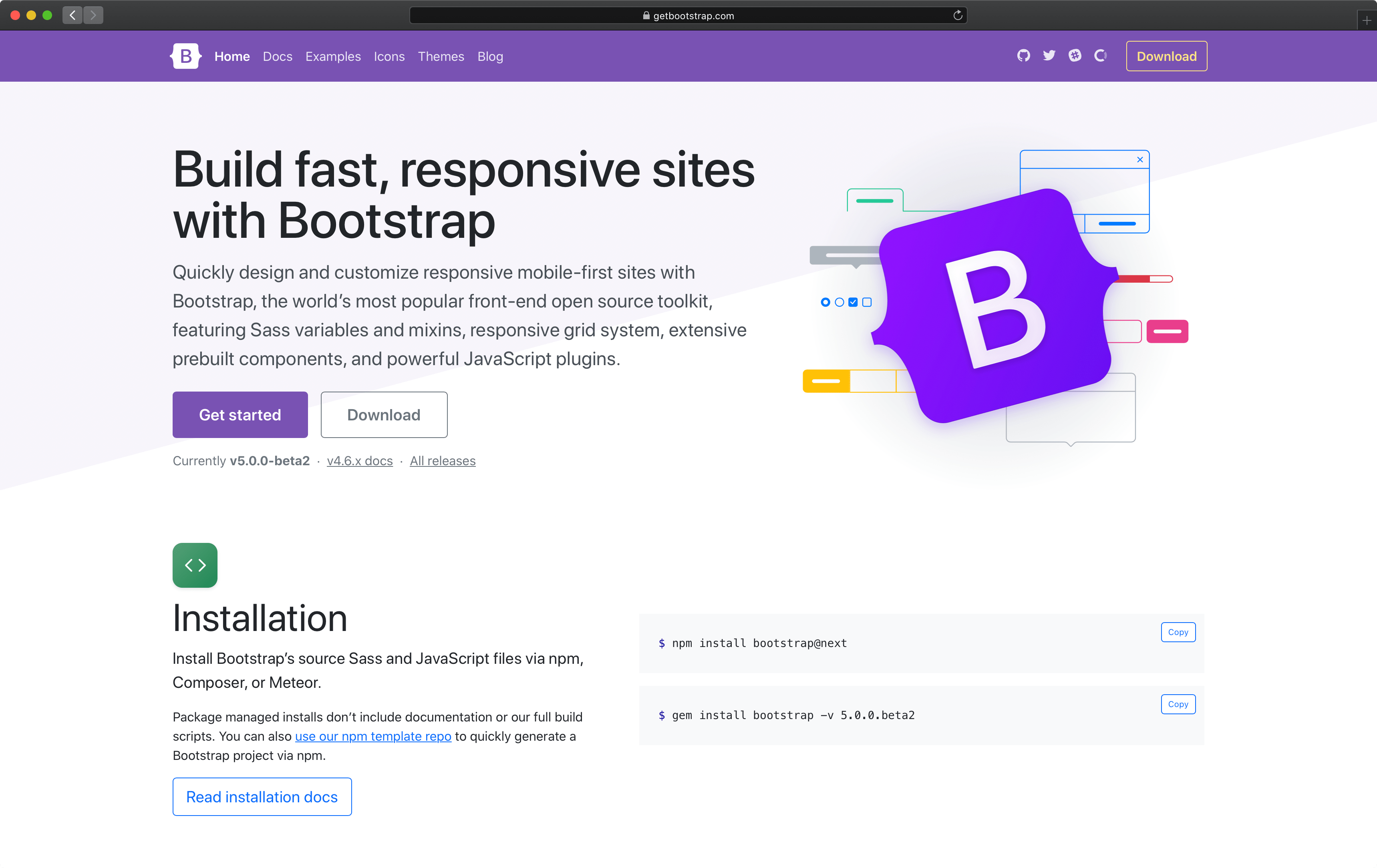Viewport: 1377px width, 868px height.
Task: Click the code brackets icon above Installation
Action: 195,565
